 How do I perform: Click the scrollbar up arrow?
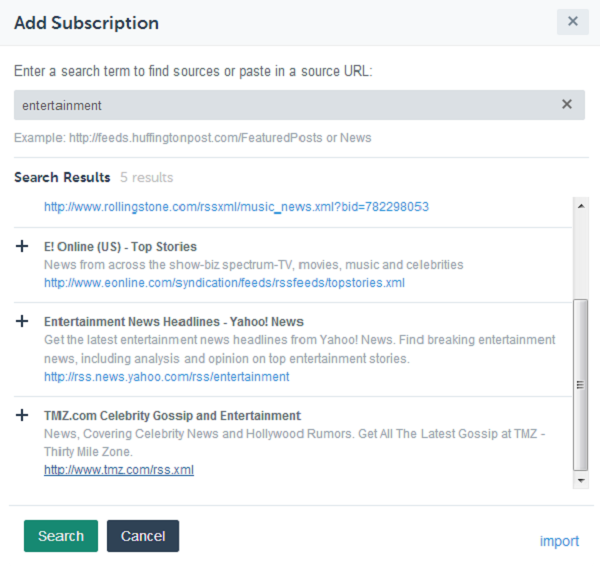pyautogui.click(x=581, y=207)
